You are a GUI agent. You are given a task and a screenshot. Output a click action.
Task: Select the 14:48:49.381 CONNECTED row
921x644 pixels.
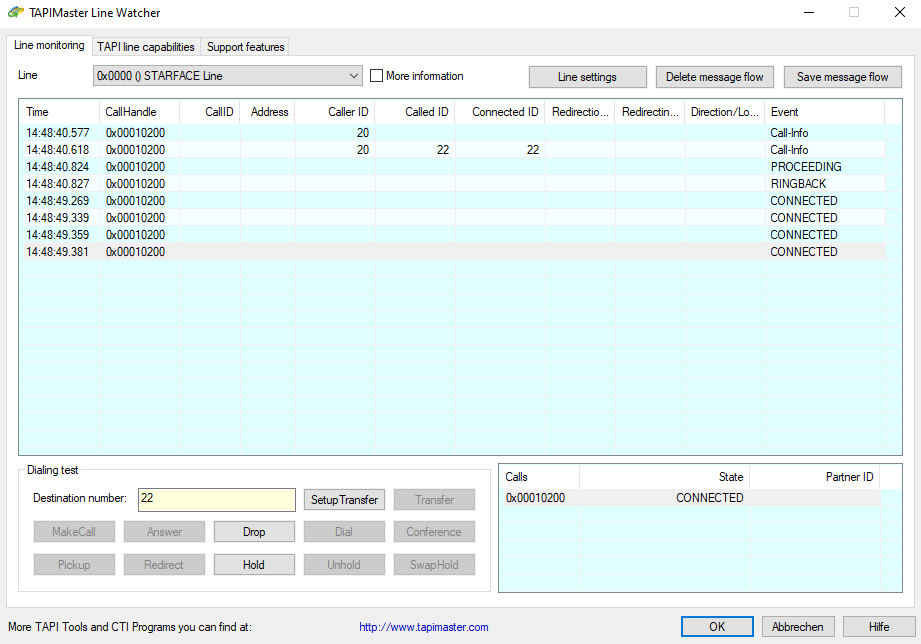pos(452,251)
